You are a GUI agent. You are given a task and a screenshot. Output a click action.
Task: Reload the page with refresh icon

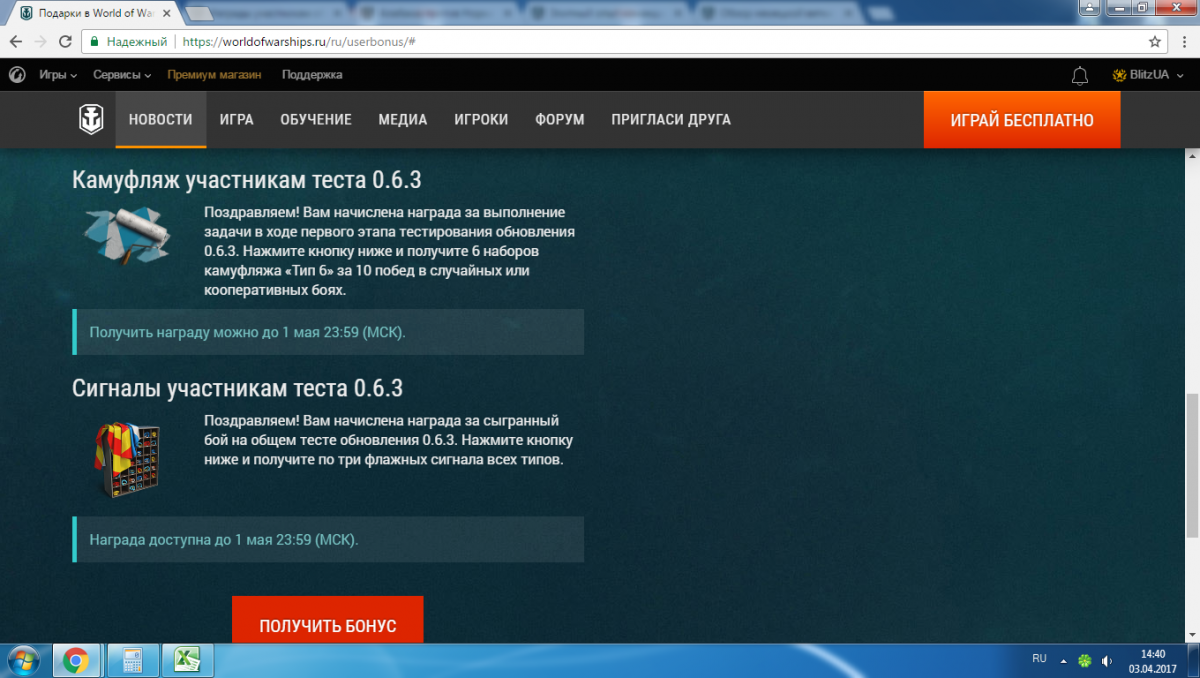(65, 42)
